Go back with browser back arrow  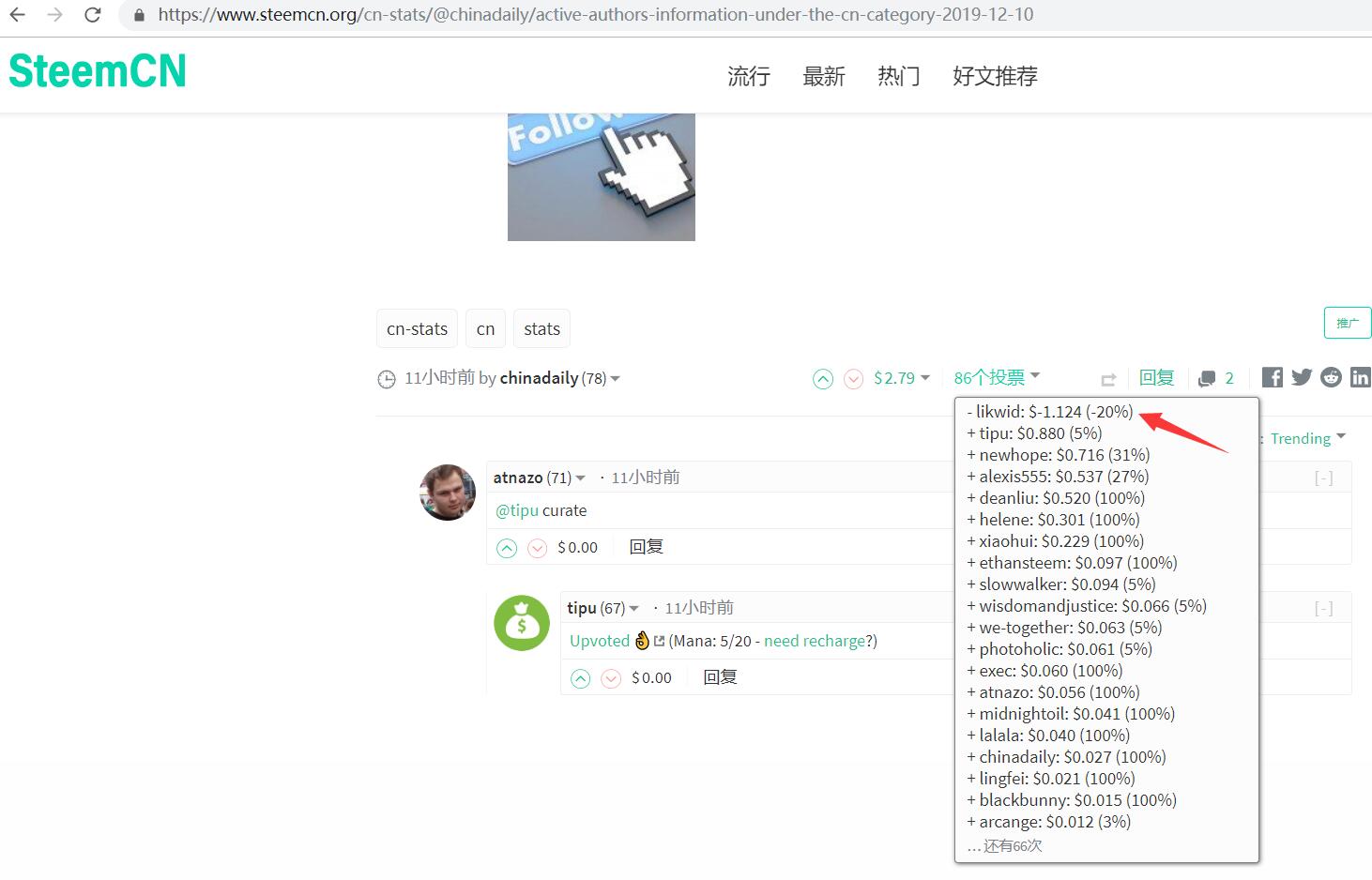point(17,15)
